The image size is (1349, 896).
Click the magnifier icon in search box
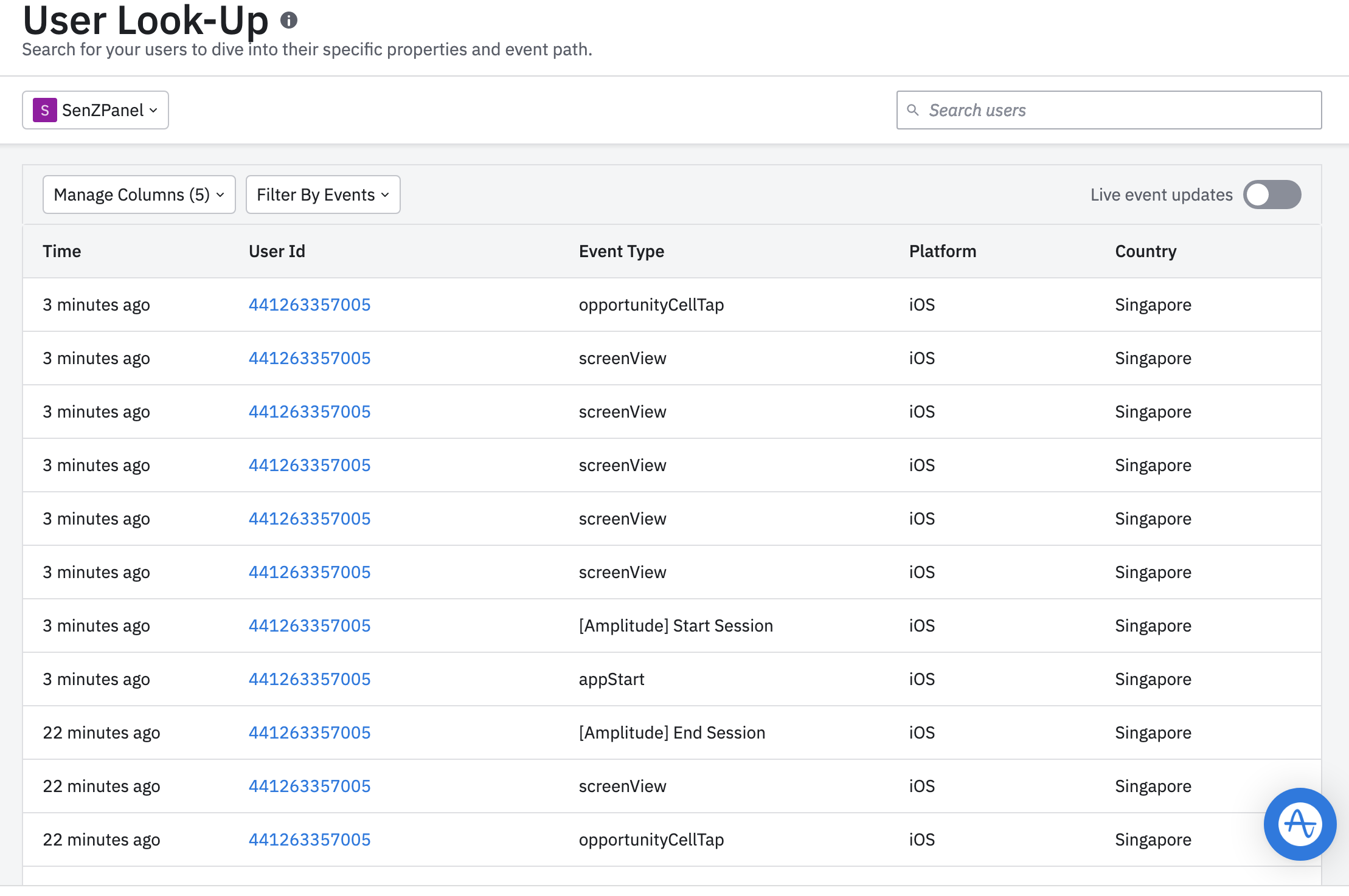913,110
